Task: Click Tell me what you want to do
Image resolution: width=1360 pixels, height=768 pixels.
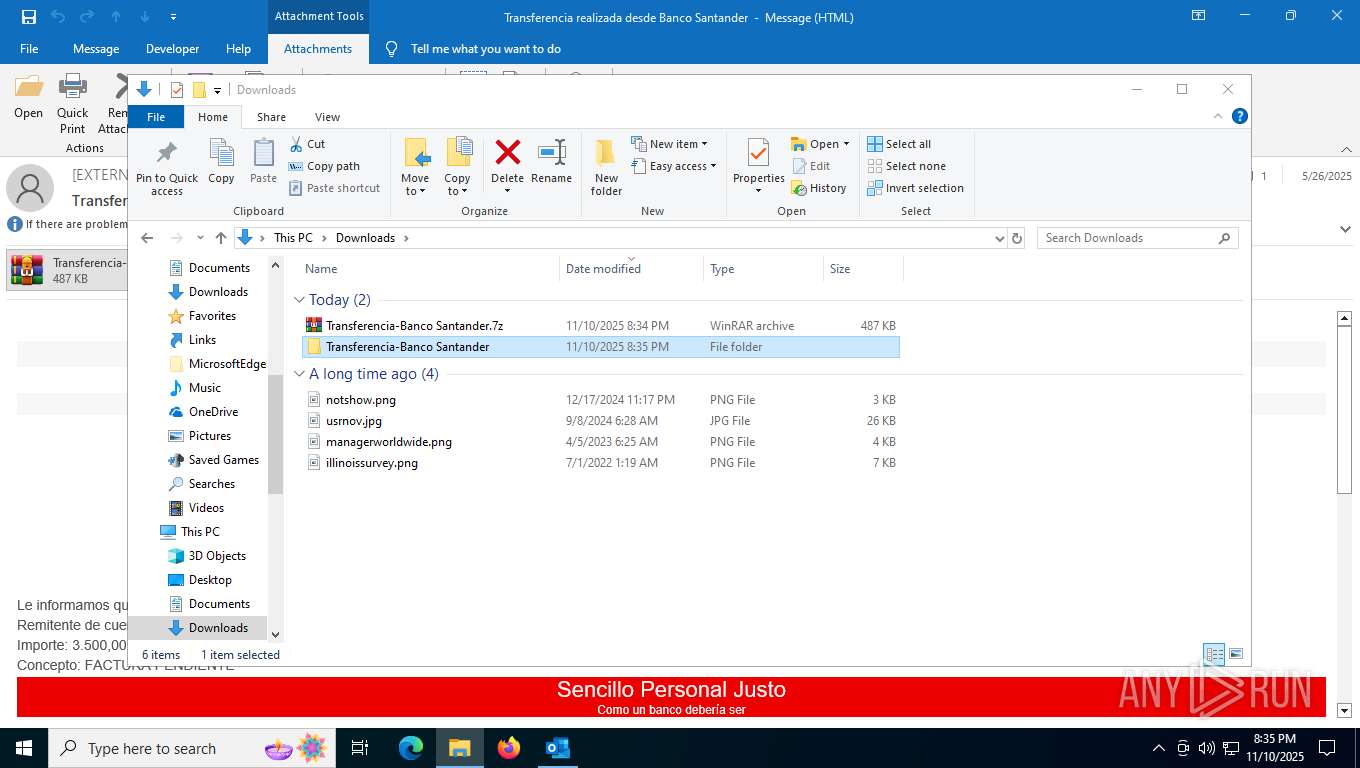Action: click(486, 49)
